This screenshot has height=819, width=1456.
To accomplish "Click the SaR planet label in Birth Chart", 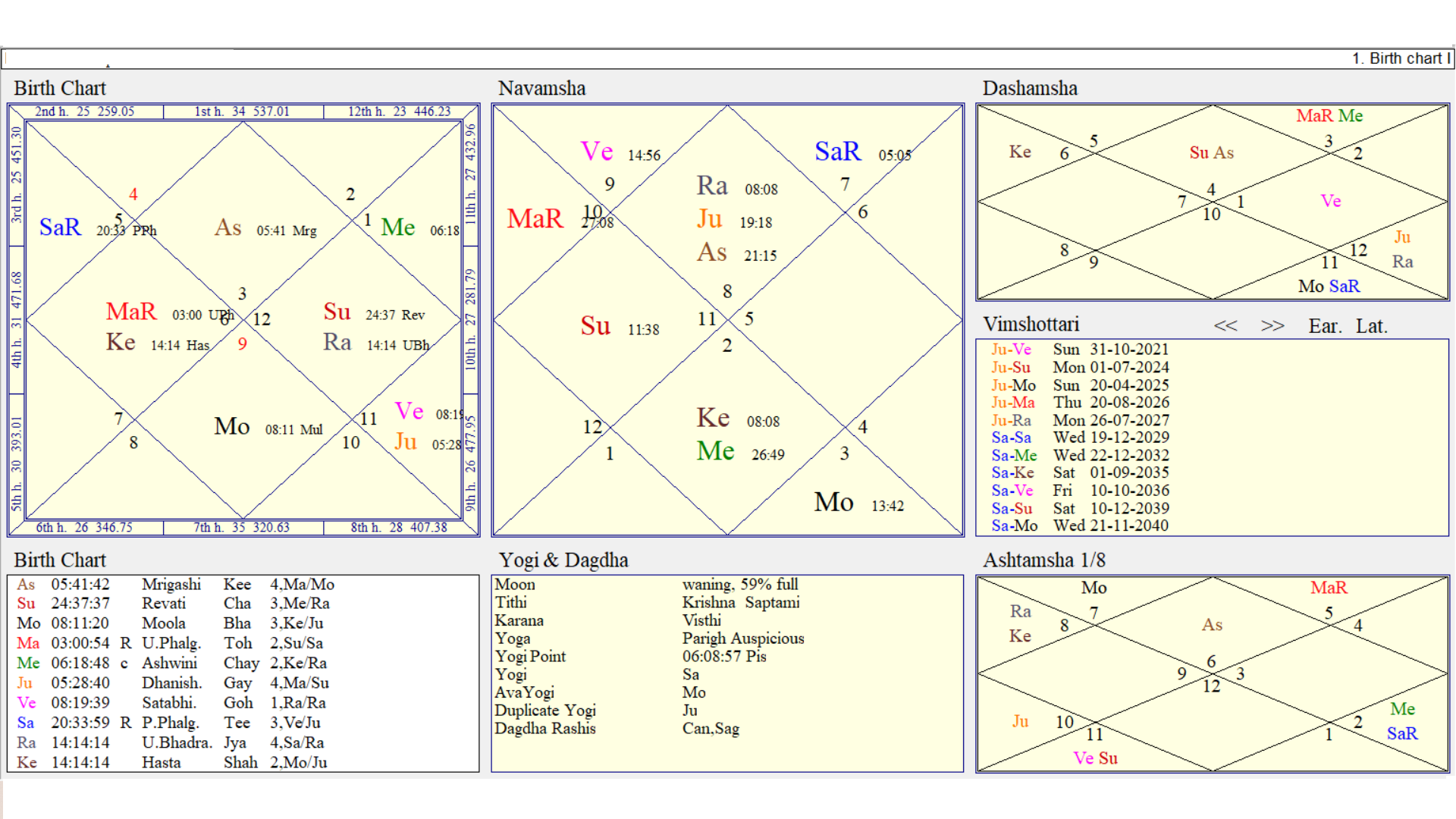I will (x=60, y=227).
